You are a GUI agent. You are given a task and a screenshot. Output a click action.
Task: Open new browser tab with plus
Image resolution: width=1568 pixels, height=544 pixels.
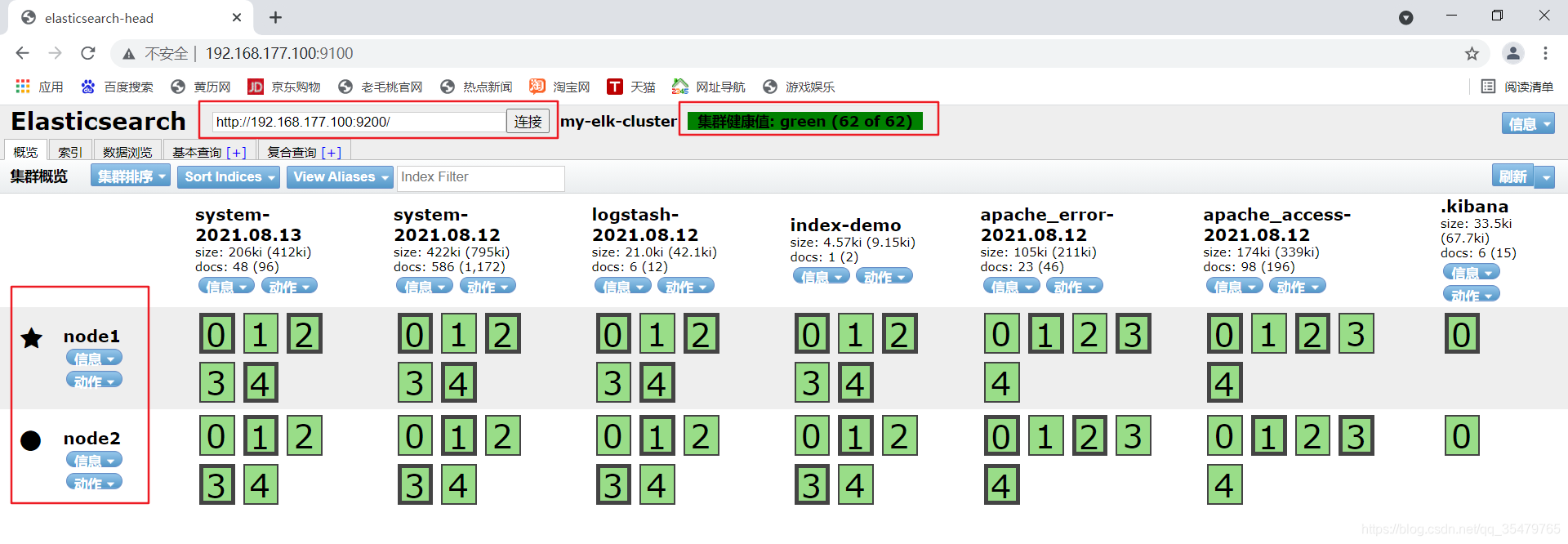(275, 17)
